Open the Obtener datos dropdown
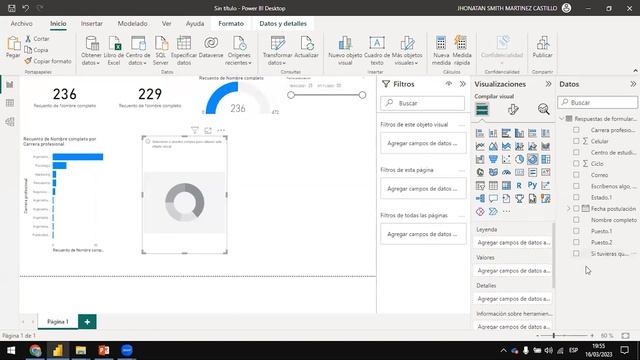Screen dimensions: 640x360 click(x=91, y=59)
